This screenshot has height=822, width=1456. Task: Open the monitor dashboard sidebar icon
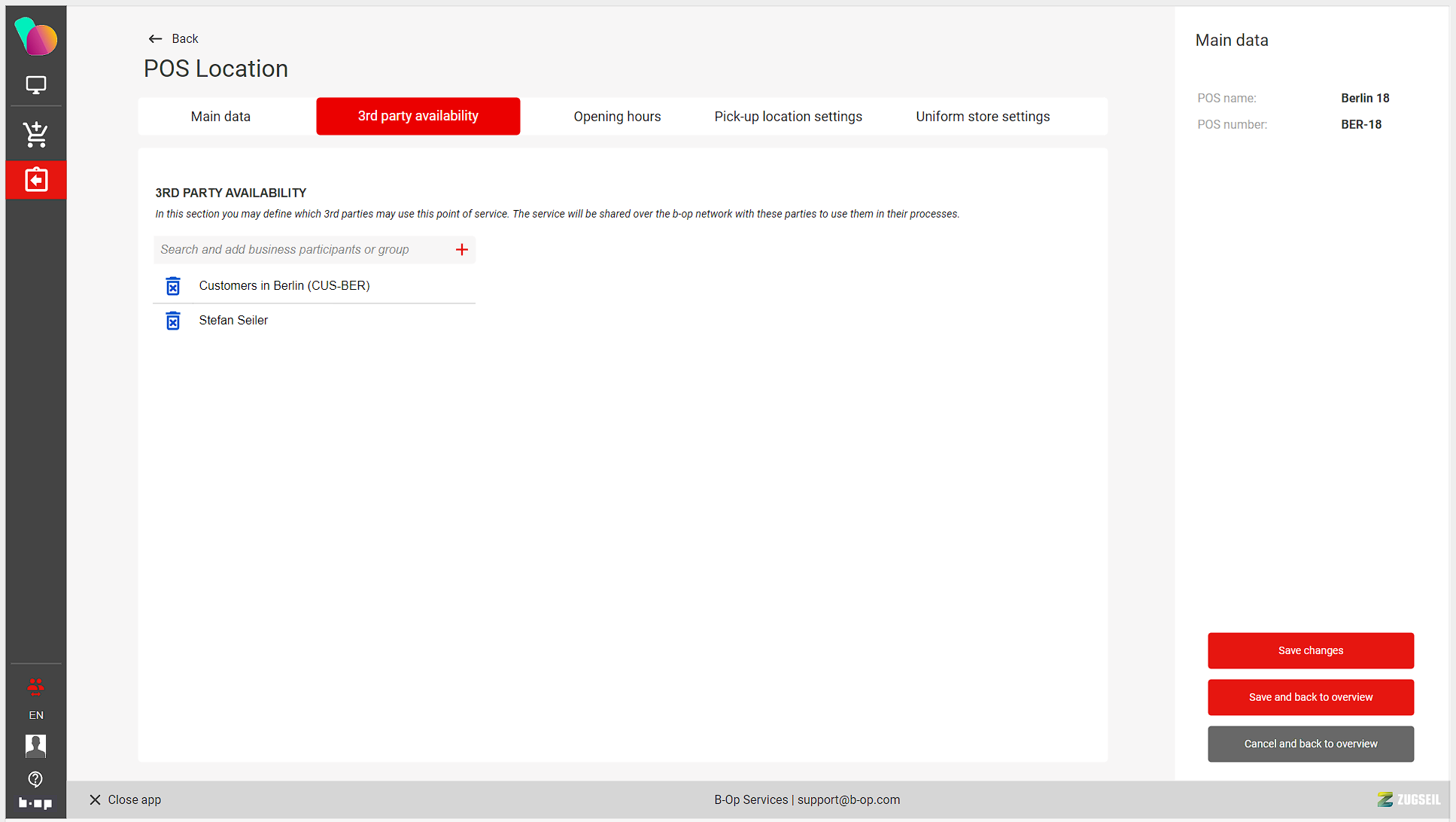pos(35,85)
